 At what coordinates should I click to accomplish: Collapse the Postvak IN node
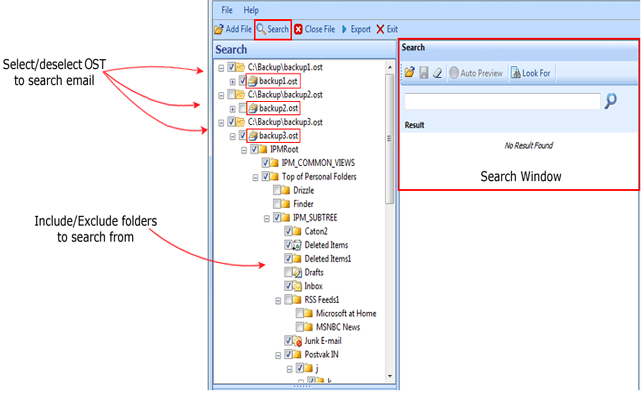278,355
